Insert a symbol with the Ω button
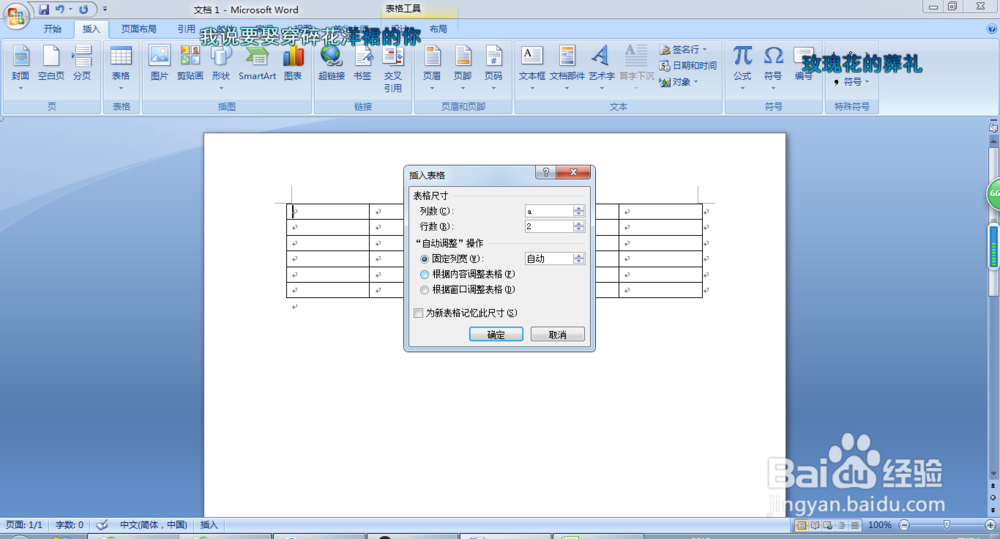The image size is (1000, 539). pyautogui.click(x=773, y=68)
